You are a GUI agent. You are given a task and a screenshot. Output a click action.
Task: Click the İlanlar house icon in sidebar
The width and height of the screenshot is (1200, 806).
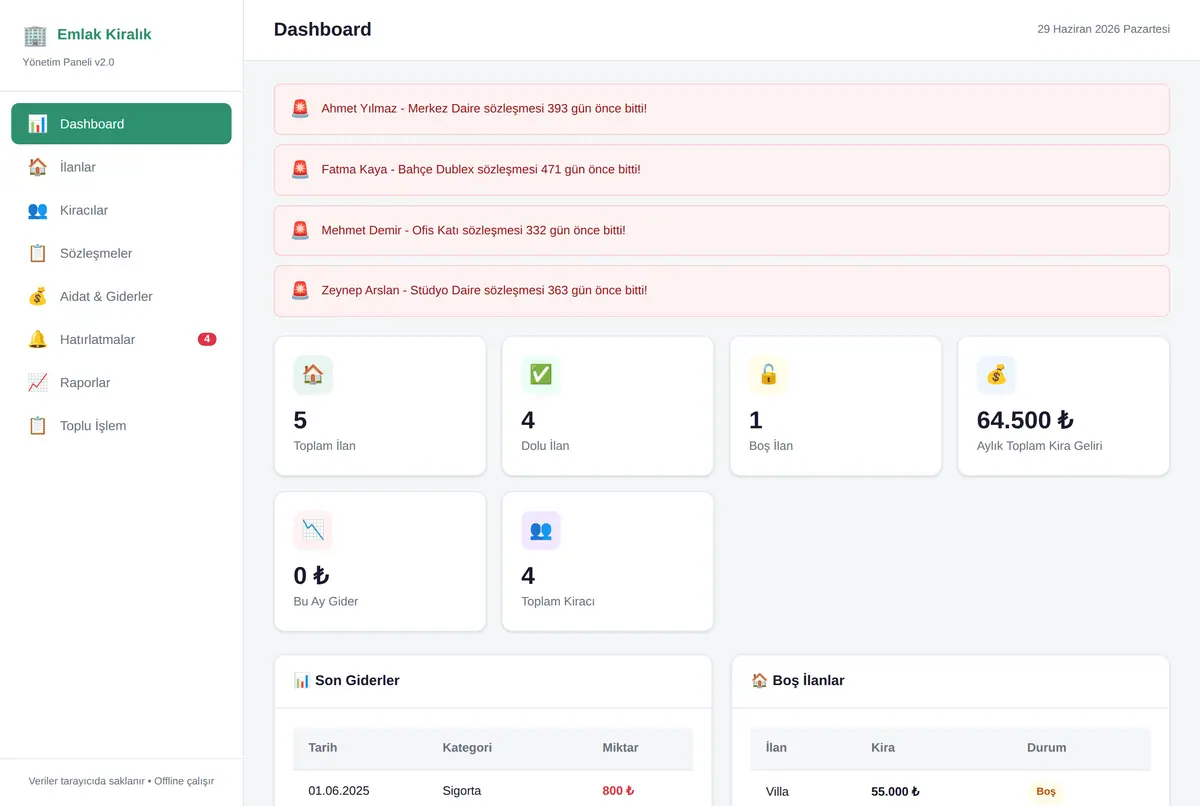point(38,167)
